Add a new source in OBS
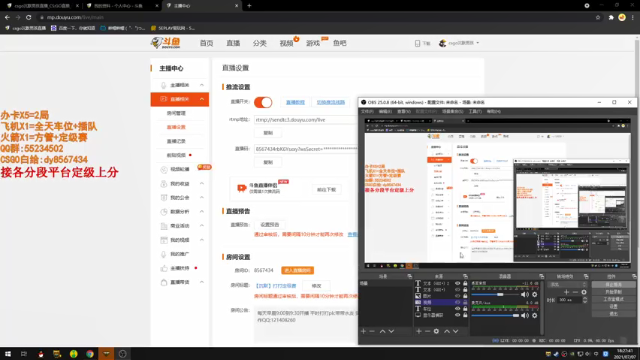 pyautogui.click(x=419, y=331)
